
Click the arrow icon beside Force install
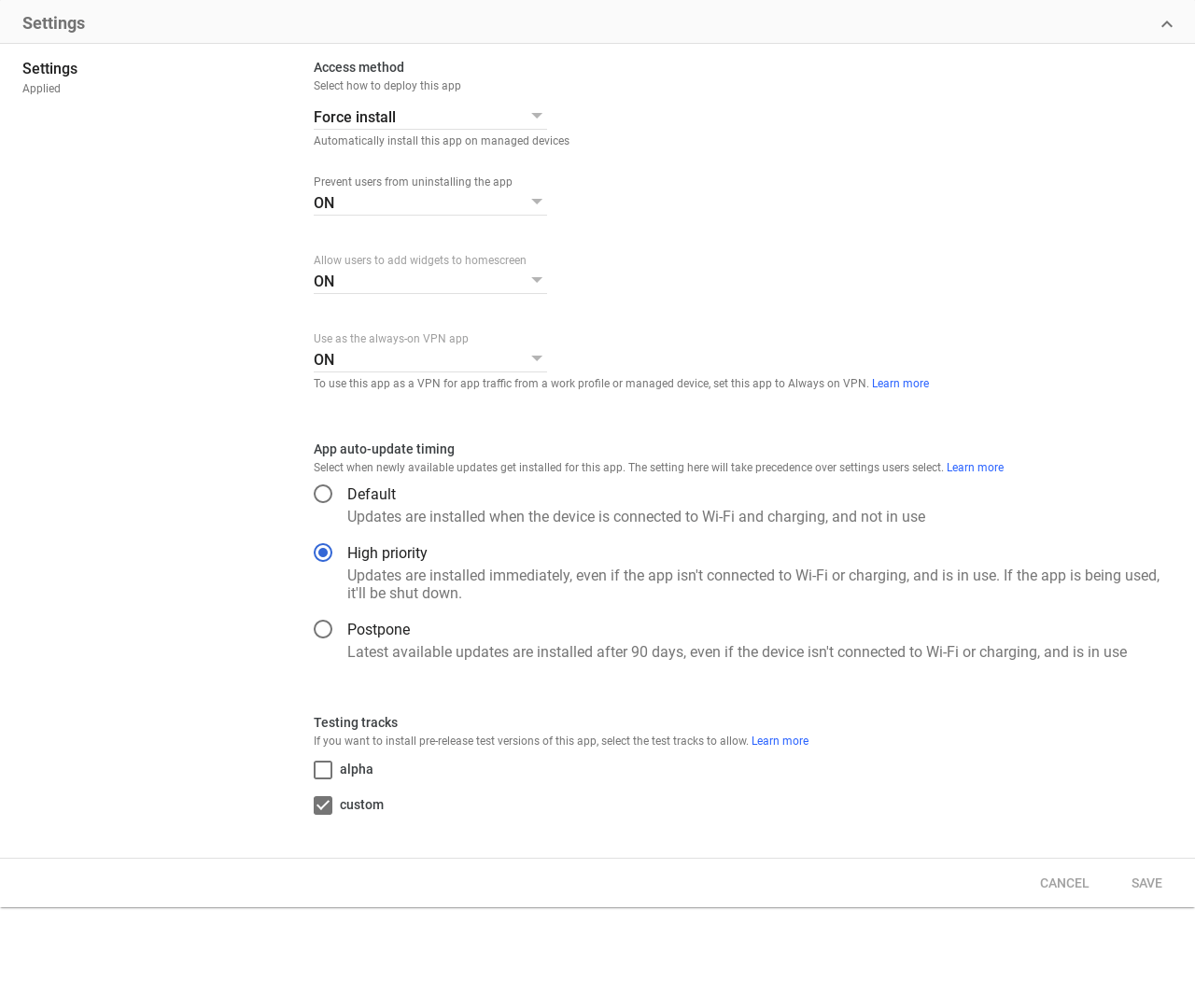click(537, 116)
